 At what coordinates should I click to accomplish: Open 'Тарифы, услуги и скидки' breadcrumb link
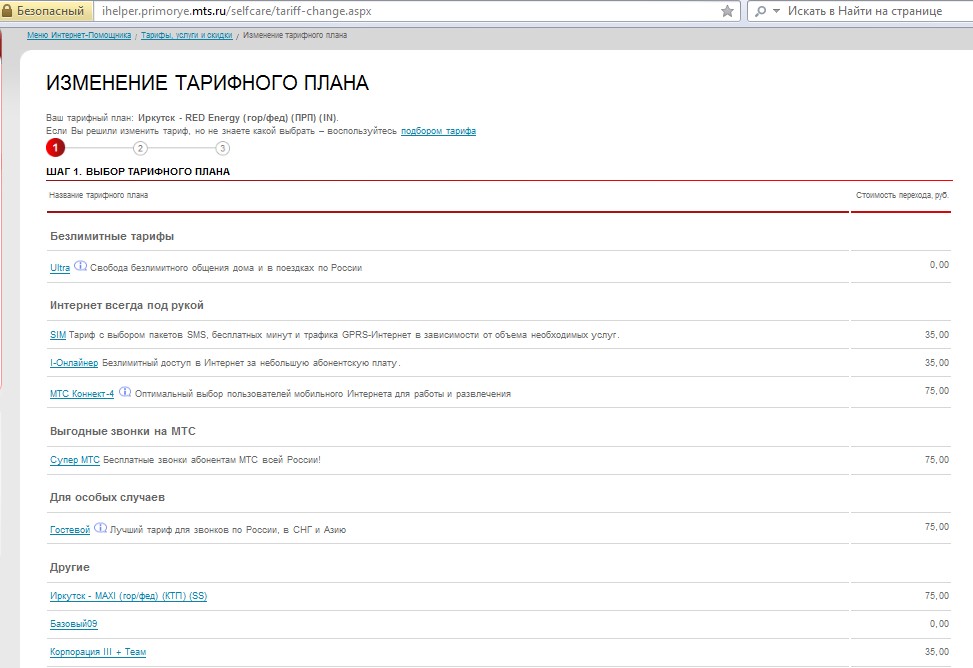187,35
